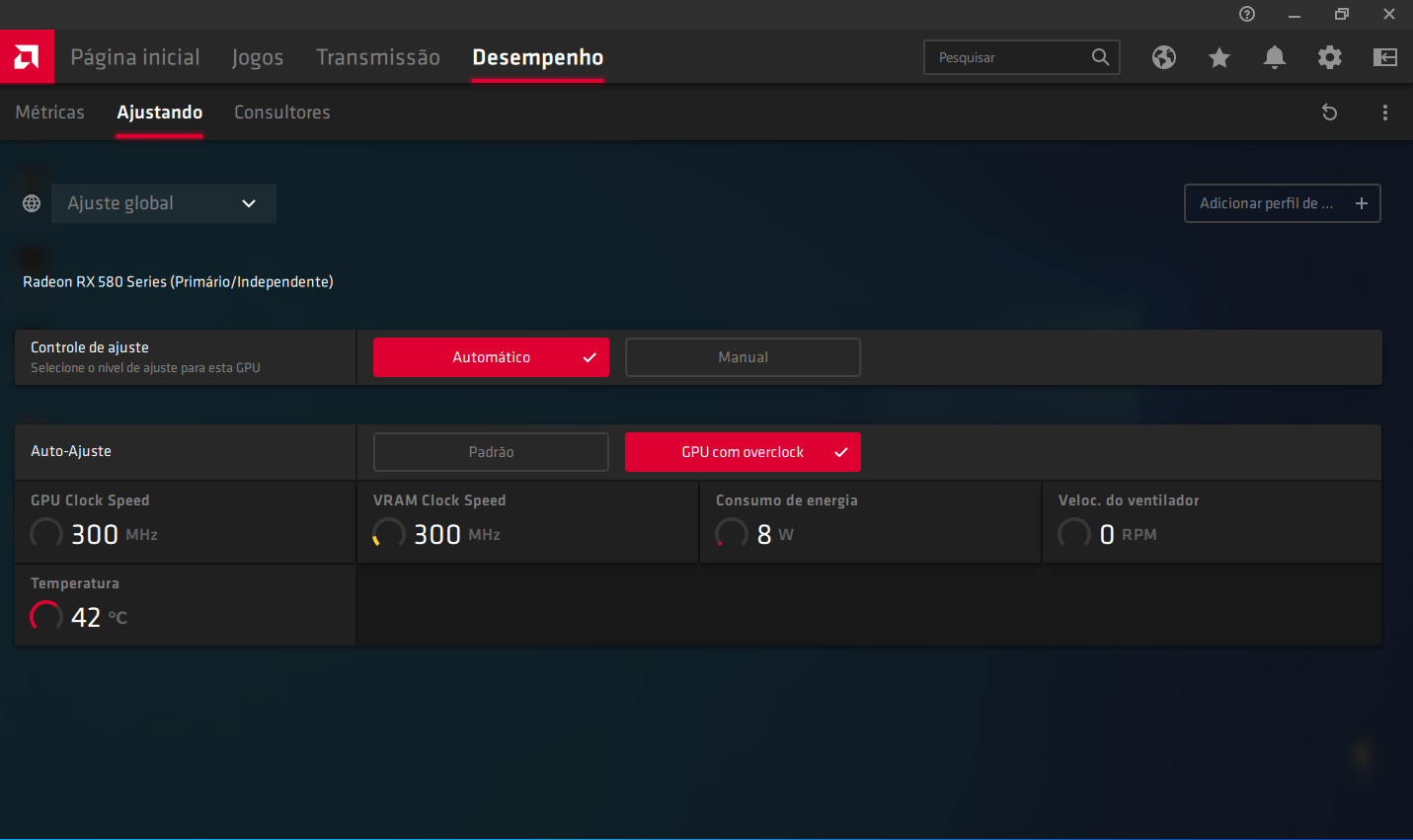Click the VRAM Clock Speed gauge

pyautogui.click(x=389, y=534)
